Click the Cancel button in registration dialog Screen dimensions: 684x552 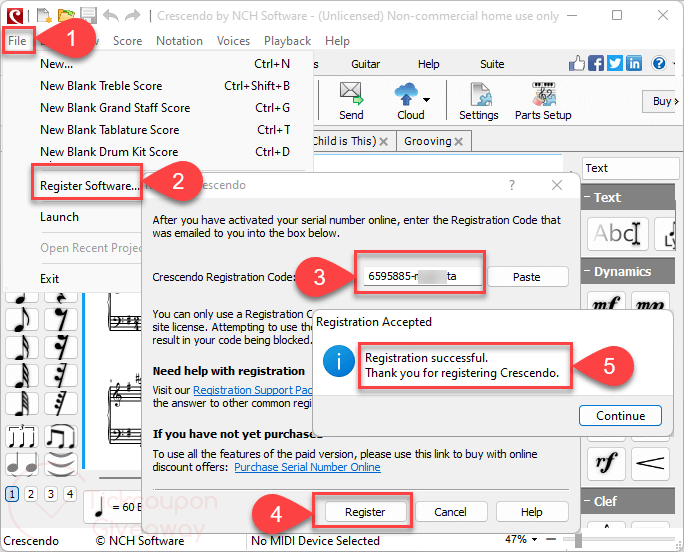pyautogui.click(x=450, y=512)
